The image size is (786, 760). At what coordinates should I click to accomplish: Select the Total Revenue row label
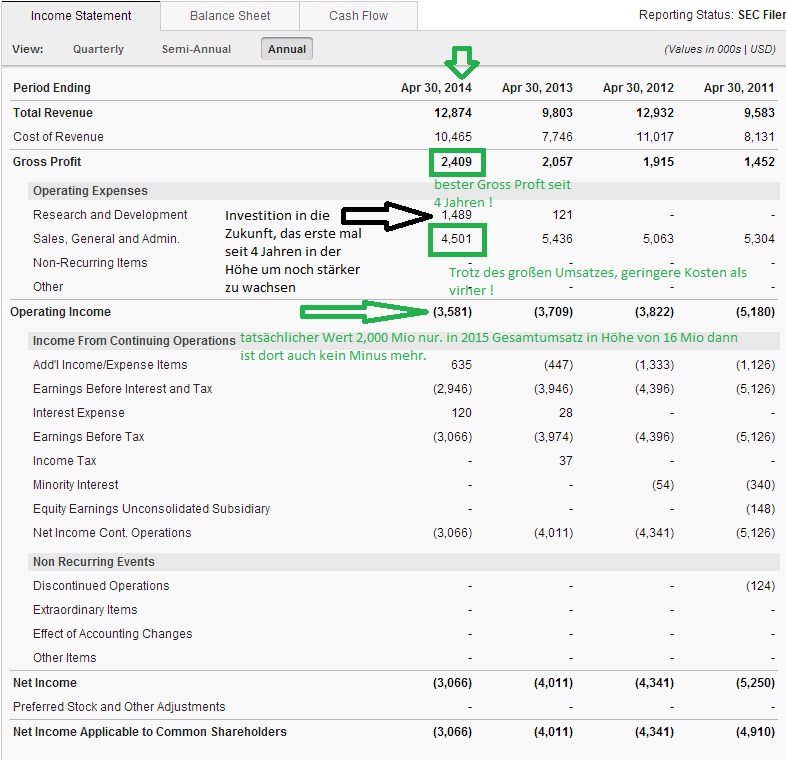(53, 113)
